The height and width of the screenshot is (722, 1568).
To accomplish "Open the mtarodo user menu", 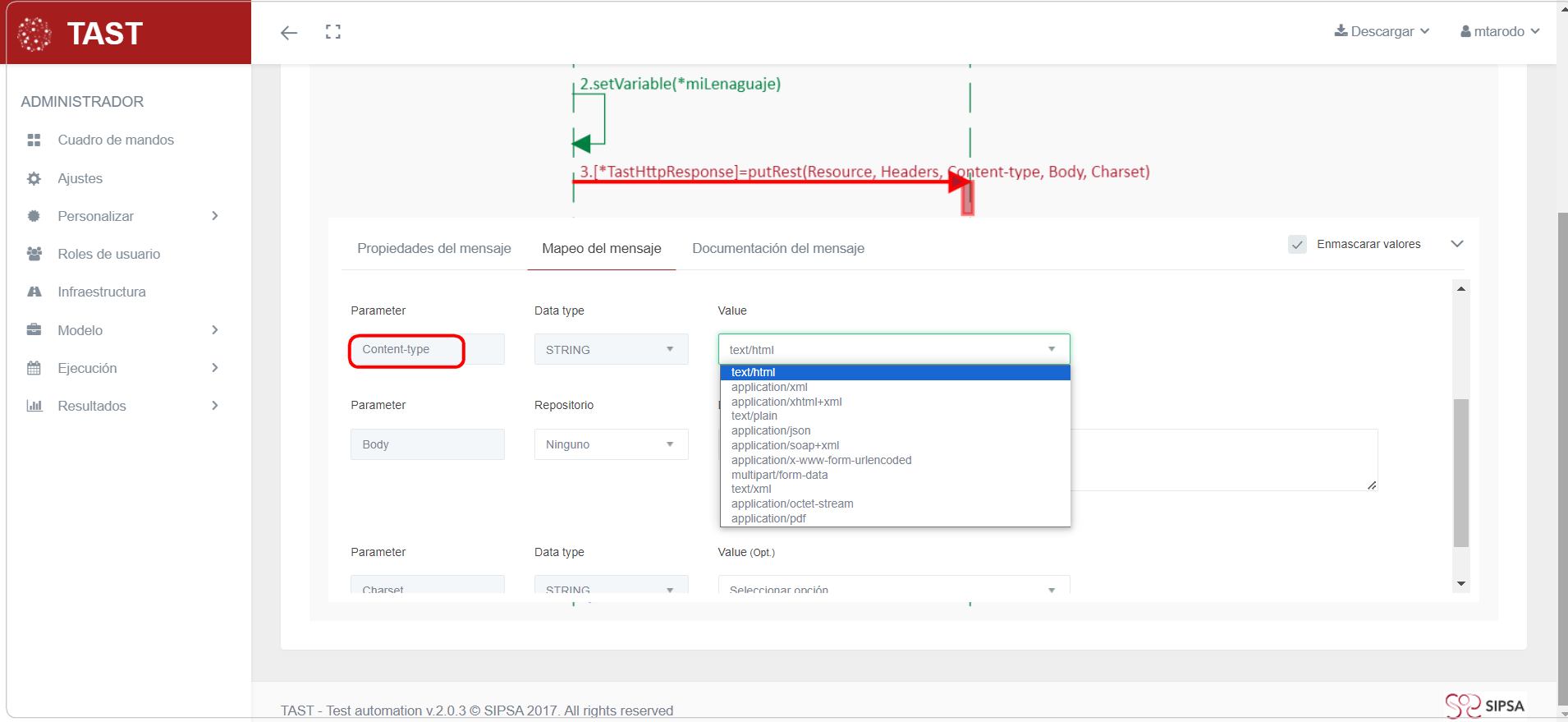I will (x=1499, y=31).
